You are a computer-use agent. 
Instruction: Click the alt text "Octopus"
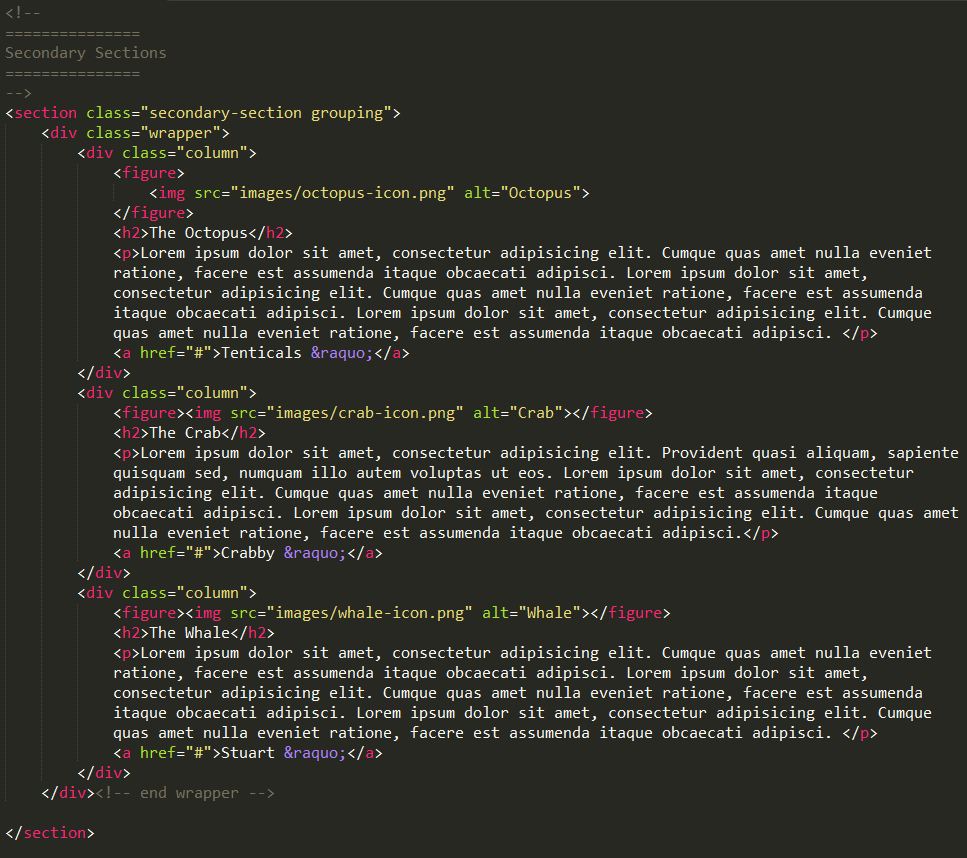tap(544, 193)
